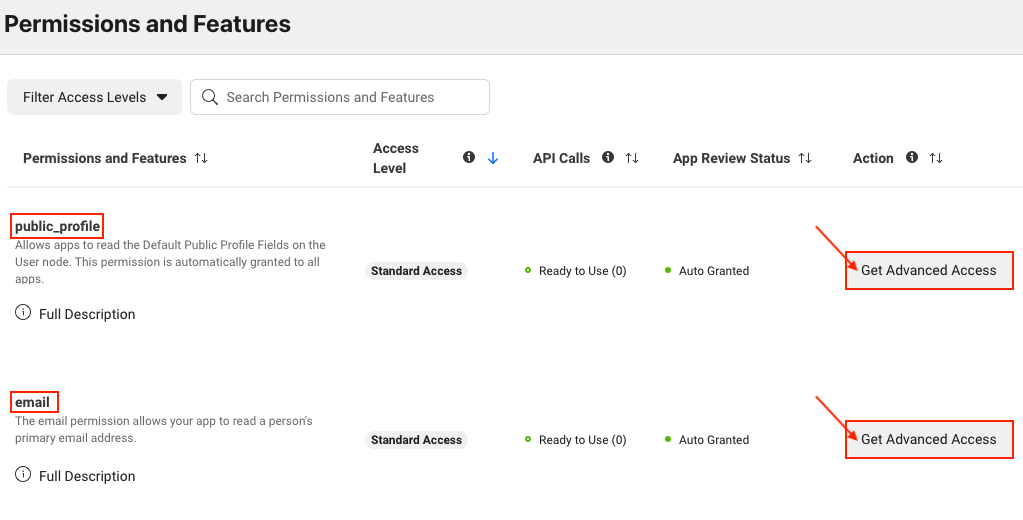Screen dimensions: 1023x520
Task: Click the public_profile permission name
Action: (x=57, y=226)
